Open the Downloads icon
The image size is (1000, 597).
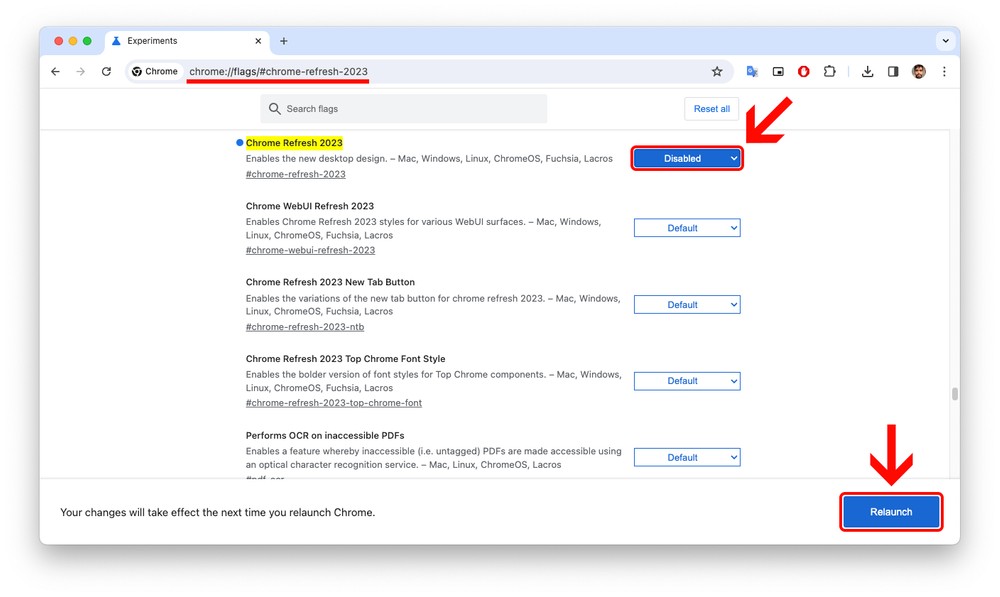point(867,71)
